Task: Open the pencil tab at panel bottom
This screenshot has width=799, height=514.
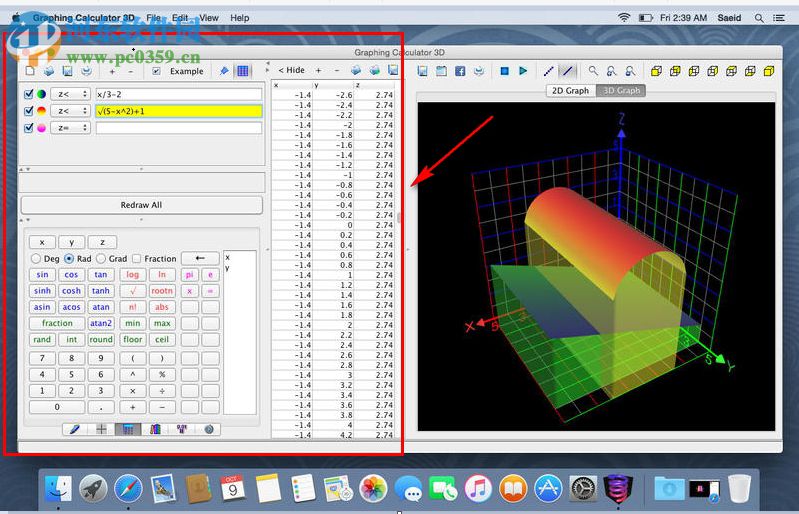Action: coord(74,429)
